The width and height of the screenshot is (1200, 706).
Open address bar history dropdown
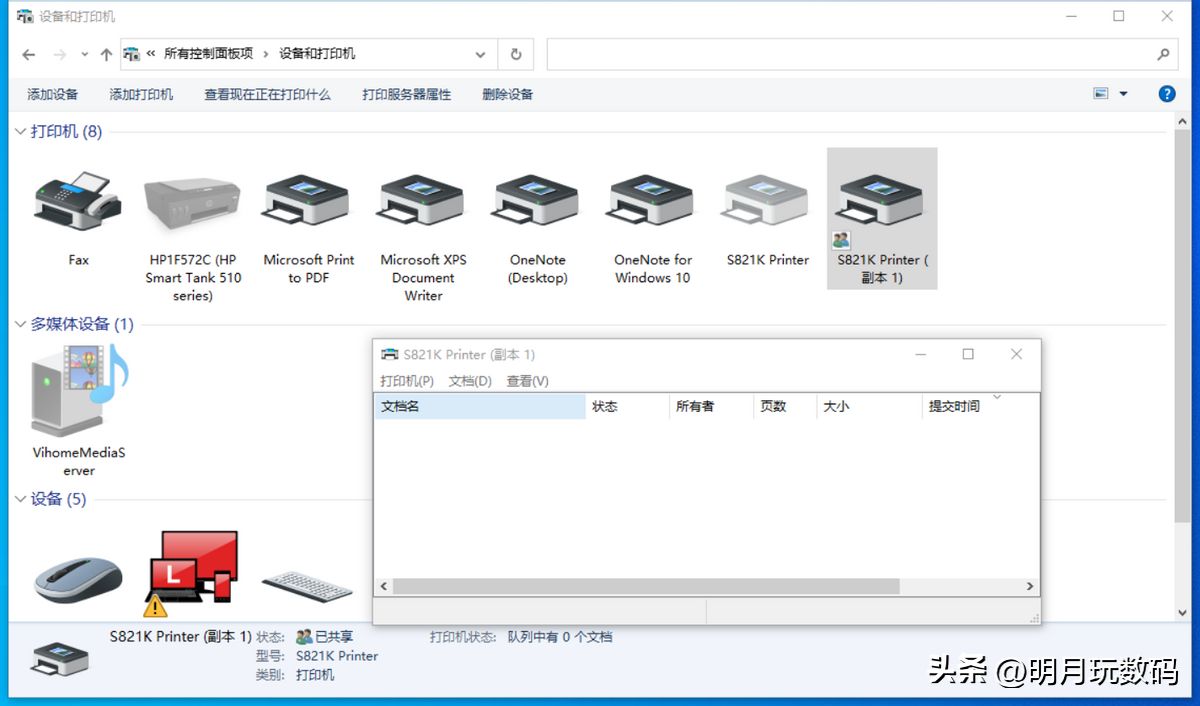point(481,54)
